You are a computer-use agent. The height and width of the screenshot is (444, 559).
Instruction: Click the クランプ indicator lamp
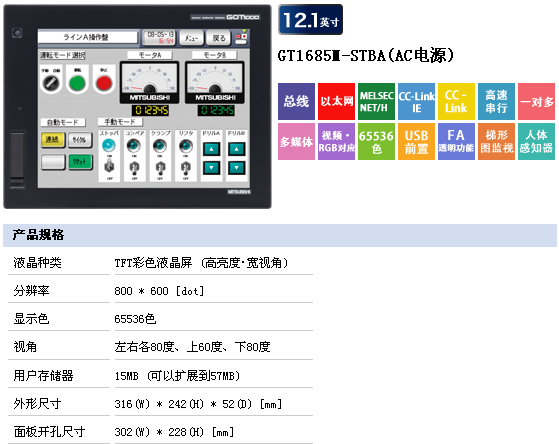click(x=160, y=145)
